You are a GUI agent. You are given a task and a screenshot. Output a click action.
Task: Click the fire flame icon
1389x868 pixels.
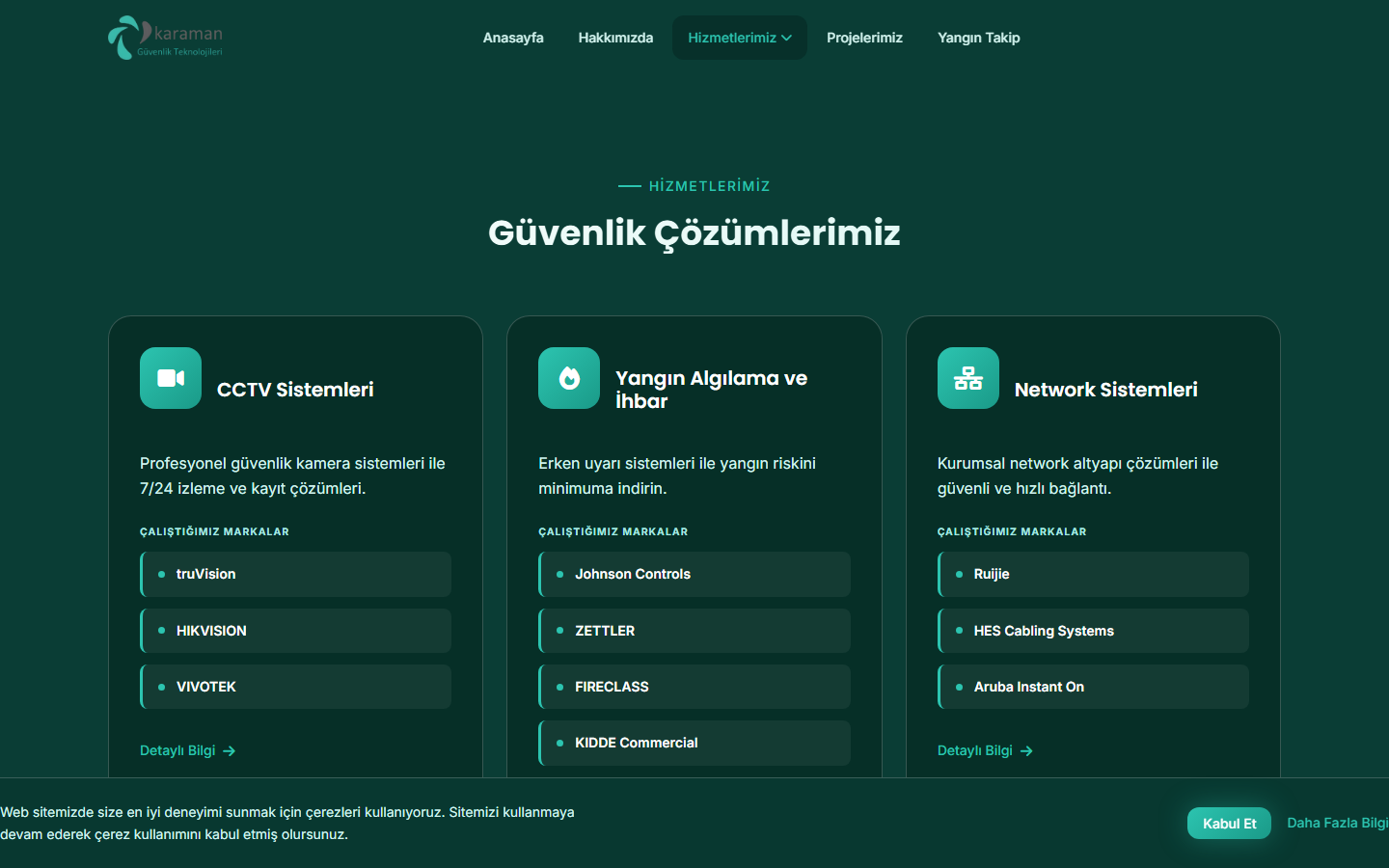pos(569,378)
